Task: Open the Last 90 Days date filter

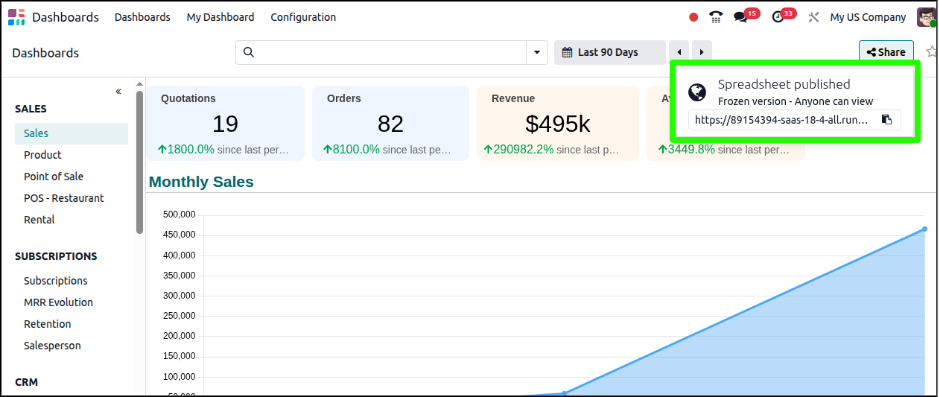Action: [610, 53]
